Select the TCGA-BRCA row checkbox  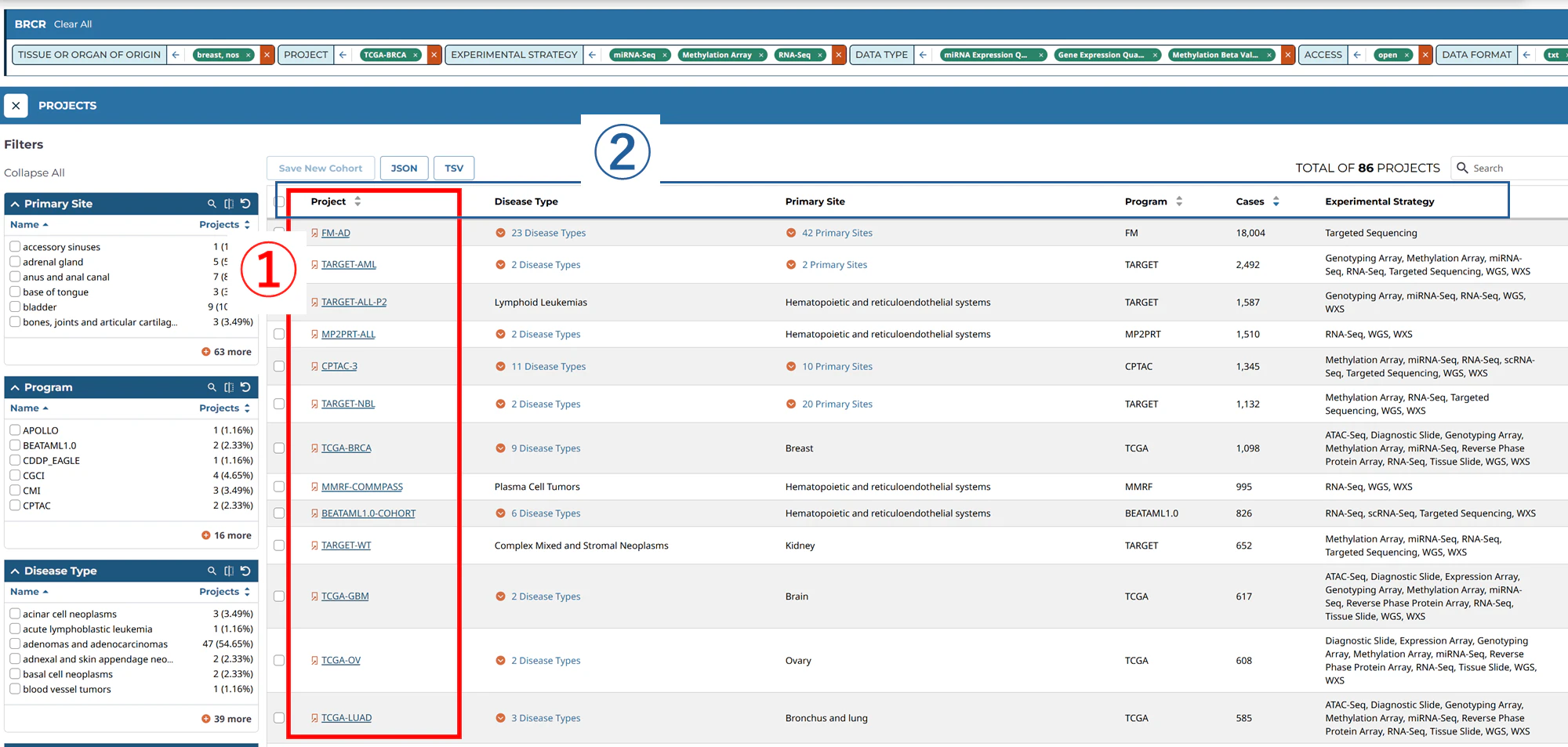[x=279, y=448]
